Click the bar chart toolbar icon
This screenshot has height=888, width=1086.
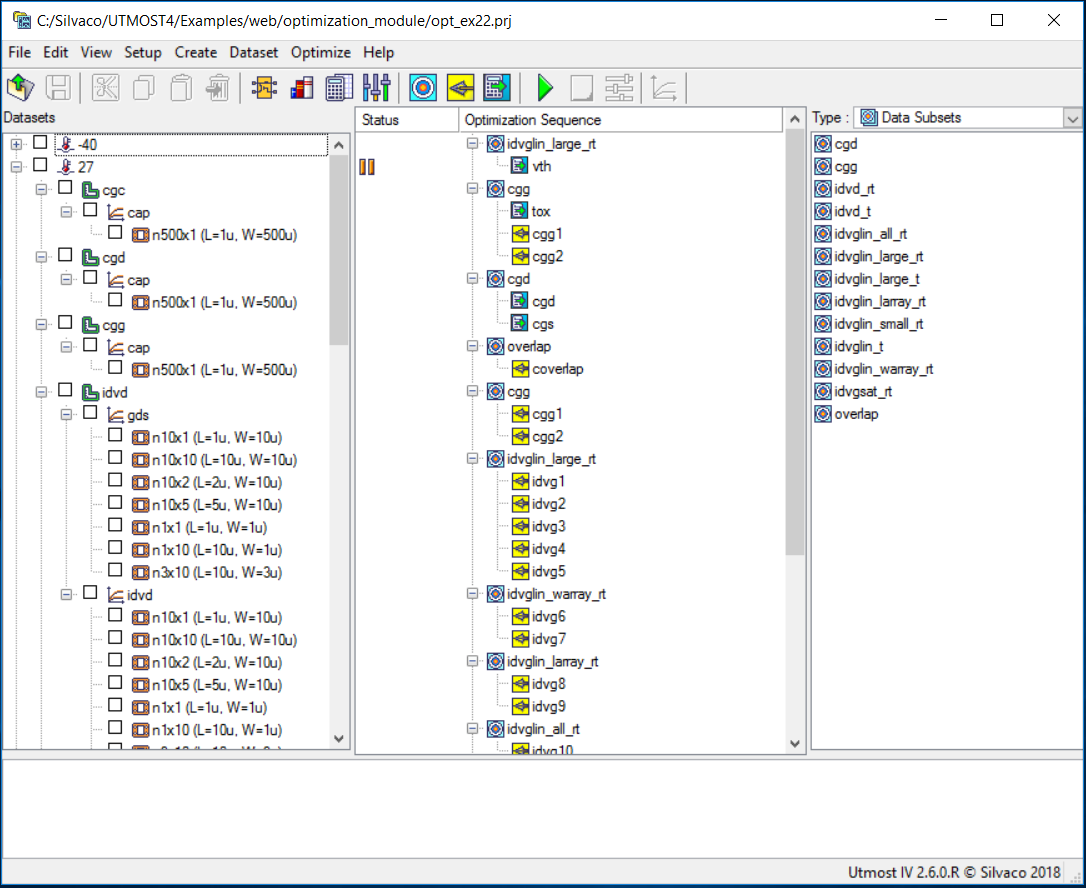(x=301, y=88)
